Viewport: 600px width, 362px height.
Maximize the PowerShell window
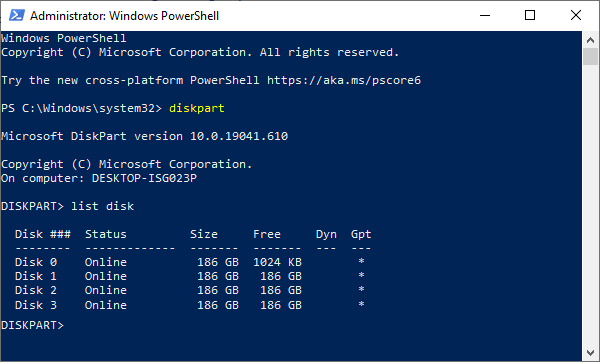click(530, 15)
